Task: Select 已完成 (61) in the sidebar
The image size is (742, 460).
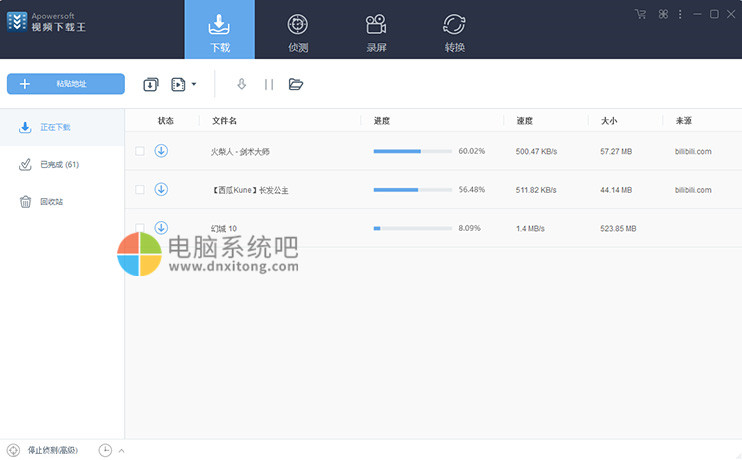Action: 62,165
